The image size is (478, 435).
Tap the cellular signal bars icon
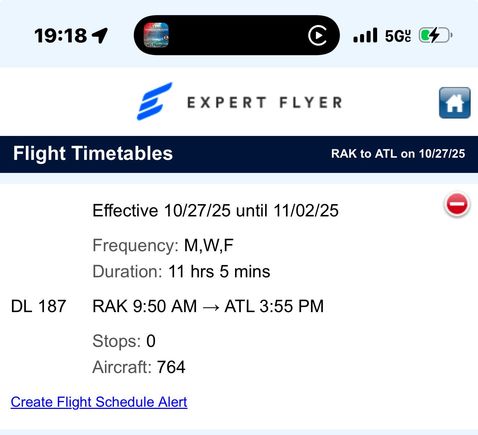click(x=365, y=35)
